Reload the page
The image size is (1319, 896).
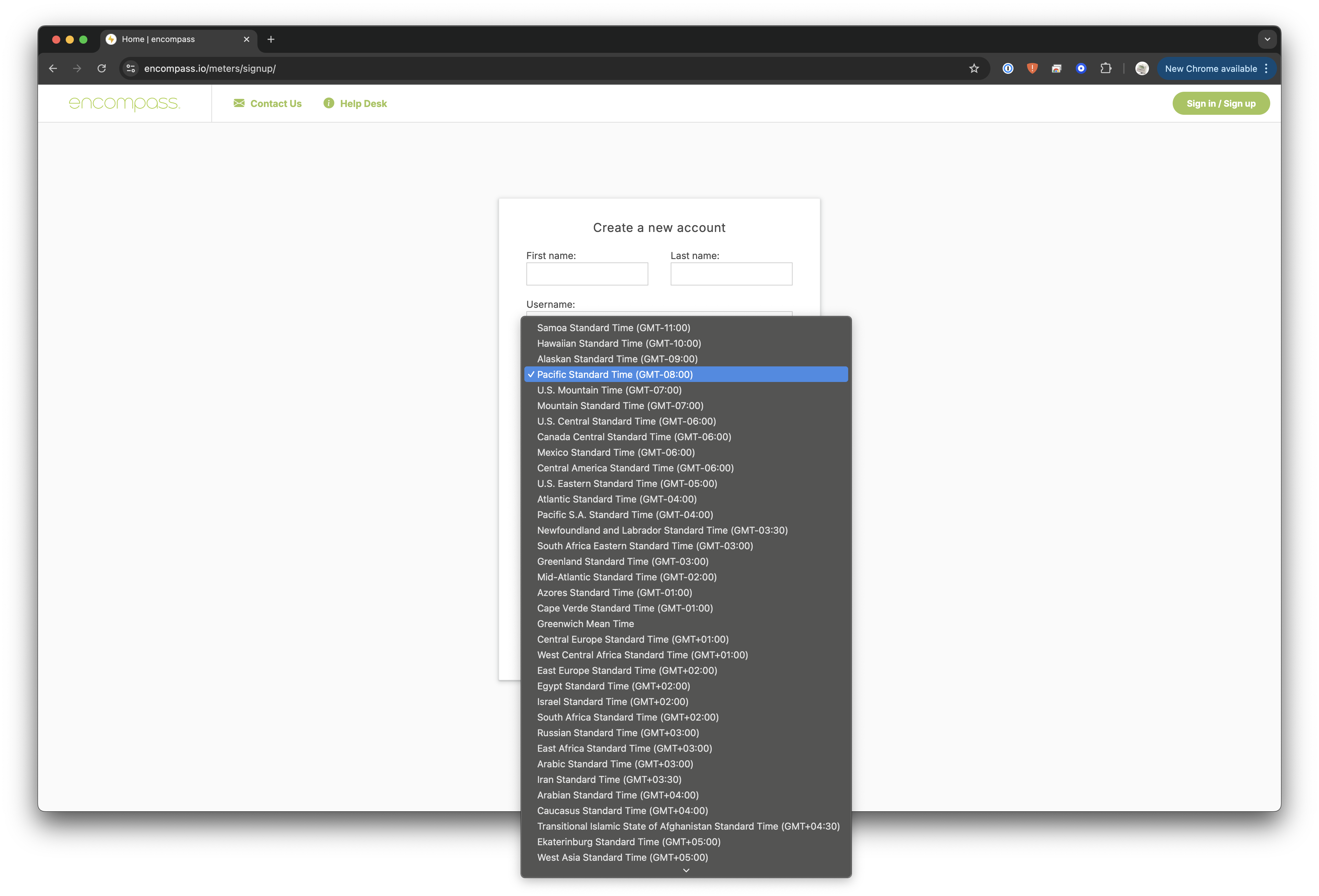pyautogui.click(x=102, y=69)
